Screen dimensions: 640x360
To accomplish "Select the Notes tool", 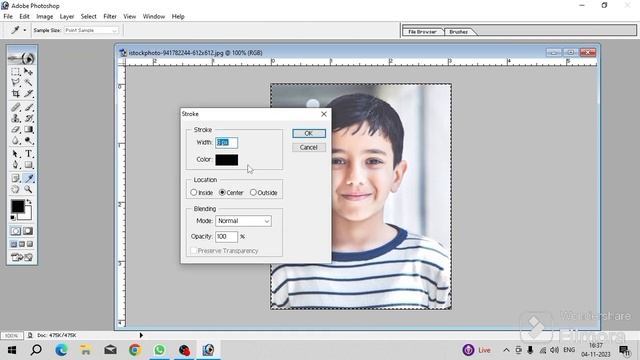I will (x=16, y=178).
